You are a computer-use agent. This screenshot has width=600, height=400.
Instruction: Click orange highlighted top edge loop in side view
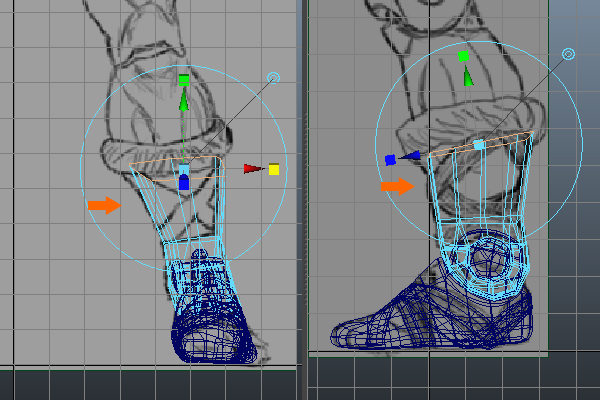[481, 144]
